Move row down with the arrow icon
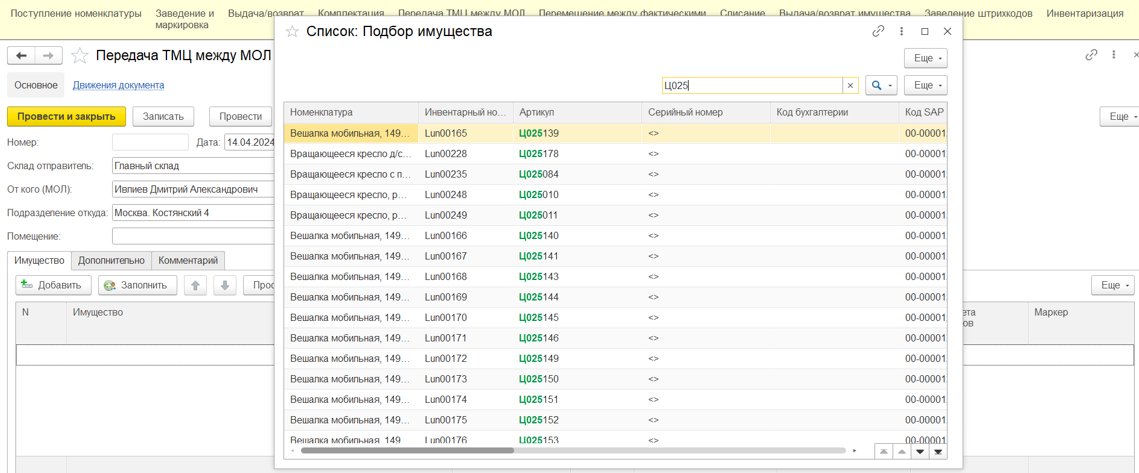 pos(224,286)
